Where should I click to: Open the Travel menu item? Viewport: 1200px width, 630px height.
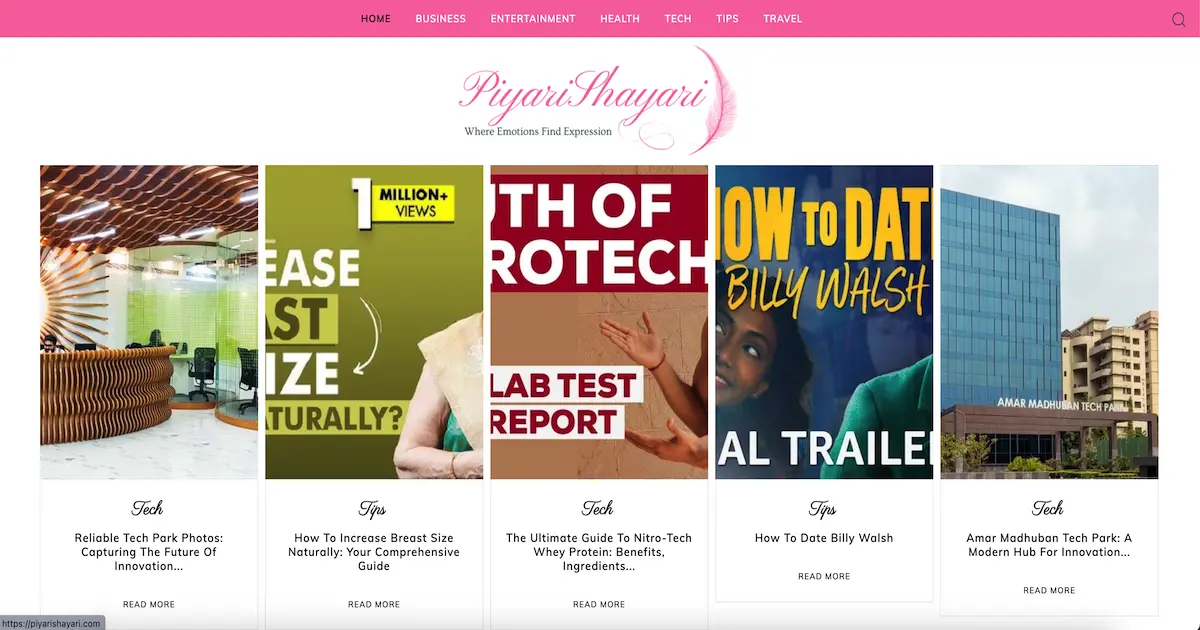(782, 19)
